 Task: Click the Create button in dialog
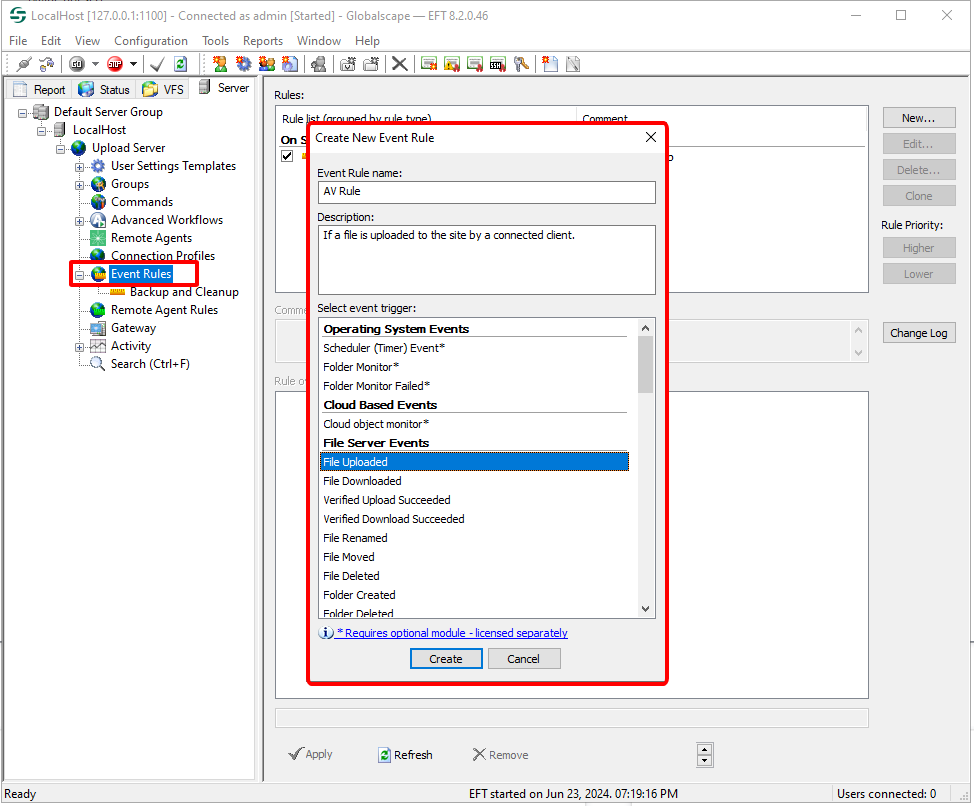[x=446, y=659]
